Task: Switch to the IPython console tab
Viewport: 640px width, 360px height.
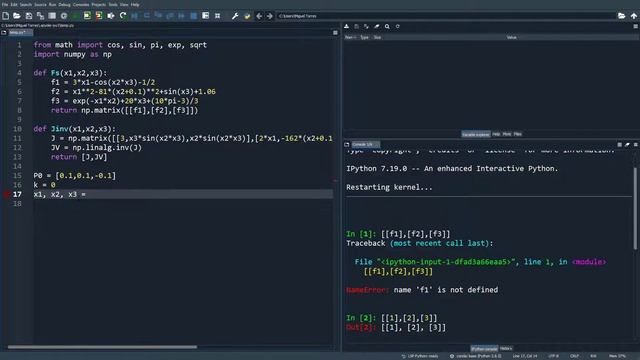Action: [x=484, y=349]
